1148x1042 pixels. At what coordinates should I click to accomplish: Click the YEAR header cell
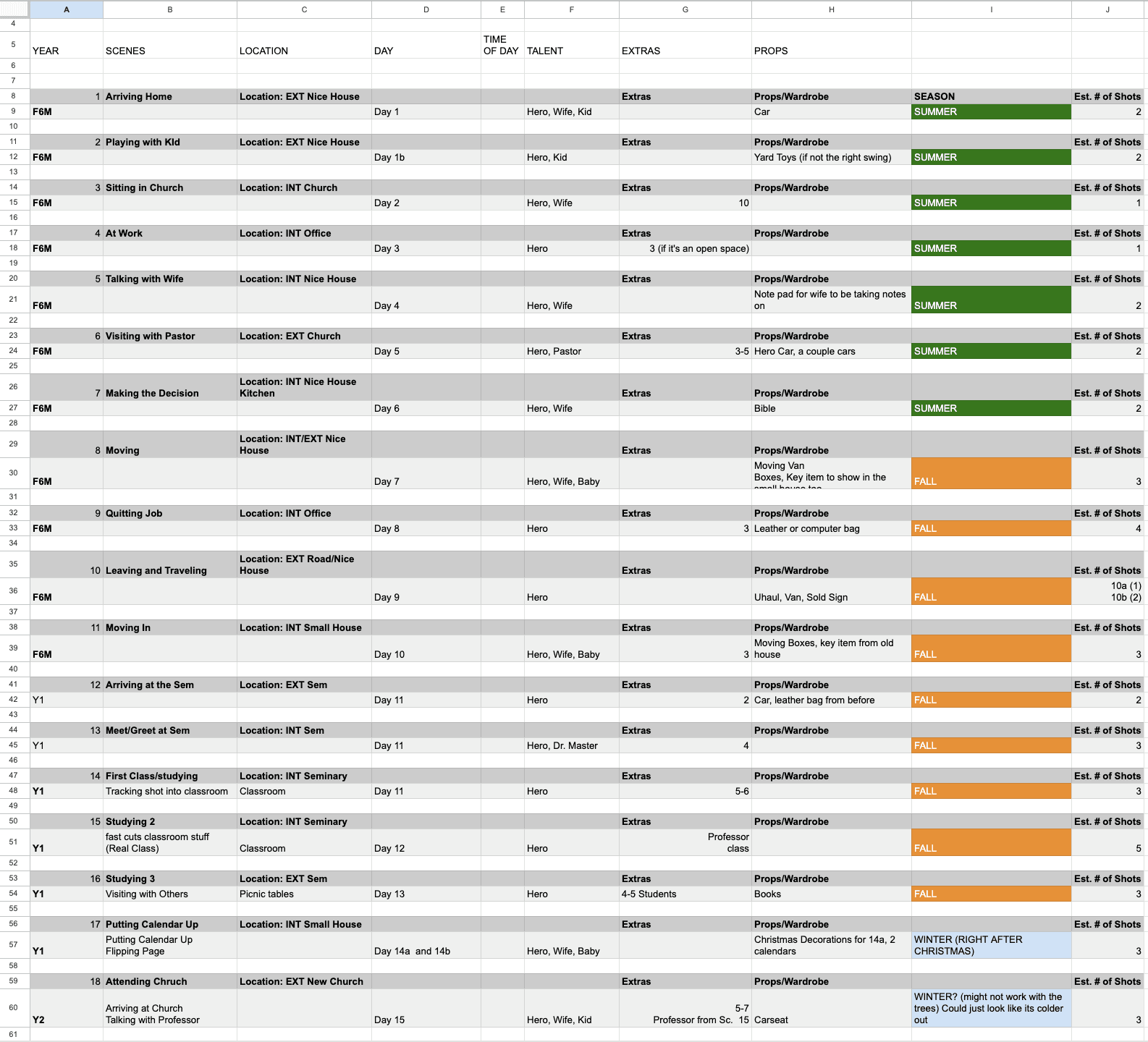pyautogui.click(x=67, y=45)
